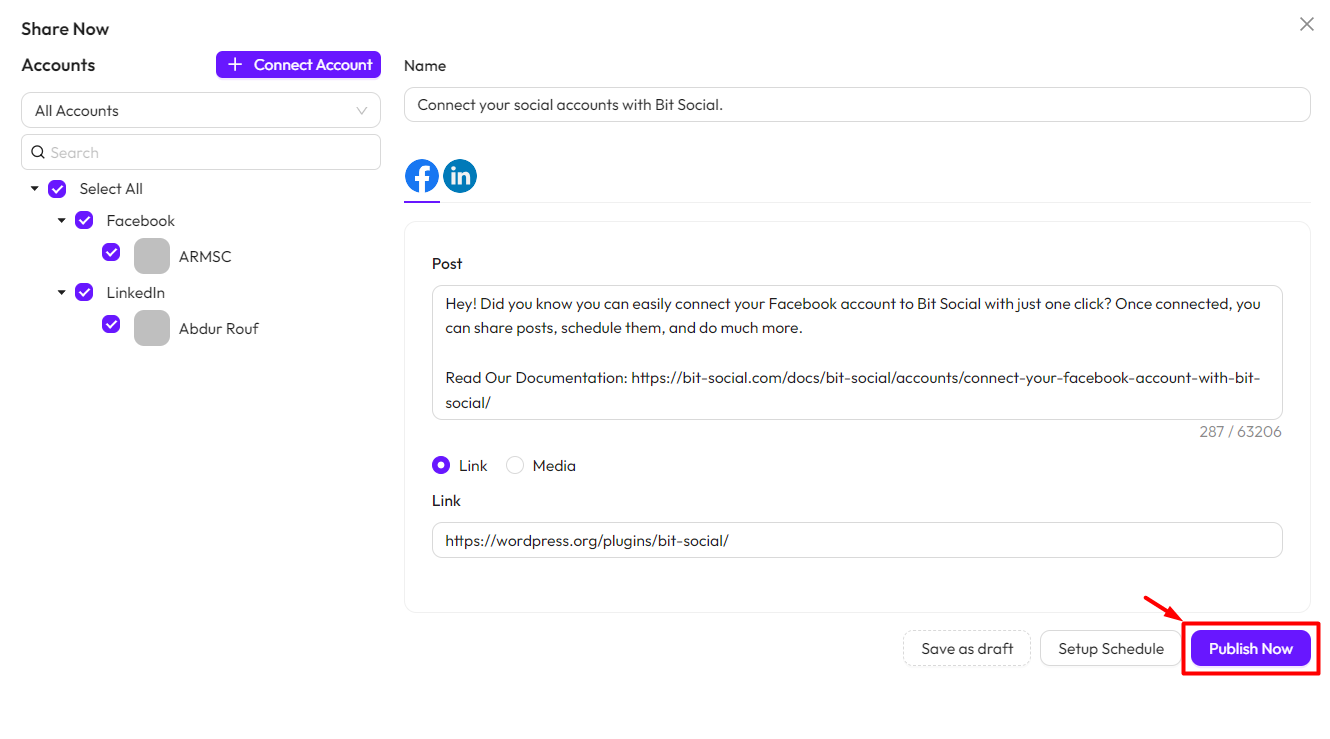Viewport: 1330px width, 739px height.
Task: Select the Media radio option
Action: tap(515, 465)
